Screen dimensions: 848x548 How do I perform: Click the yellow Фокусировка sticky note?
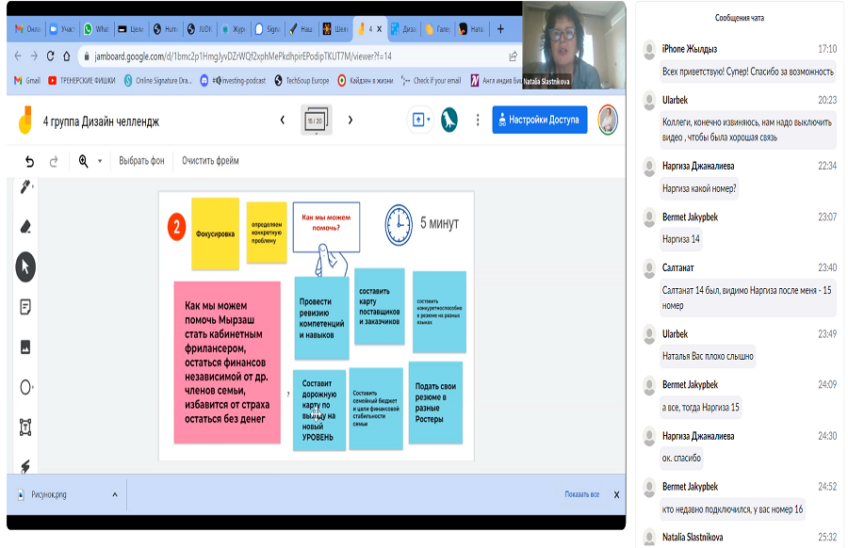pyautogui.click(x=215, y=233)
